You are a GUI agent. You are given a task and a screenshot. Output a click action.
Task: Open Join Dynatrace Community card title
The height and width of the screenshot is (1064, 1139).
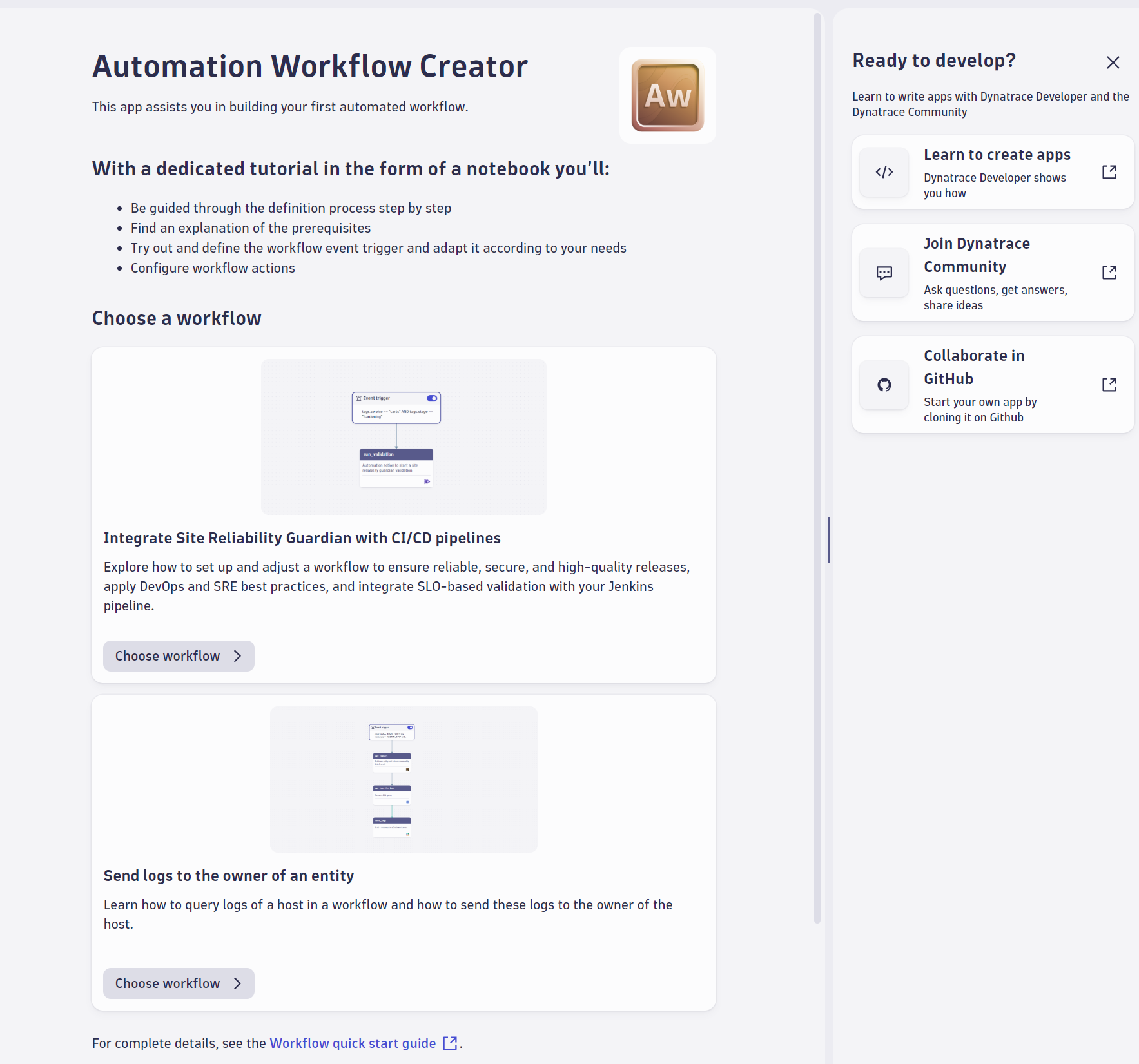(977, 255)
